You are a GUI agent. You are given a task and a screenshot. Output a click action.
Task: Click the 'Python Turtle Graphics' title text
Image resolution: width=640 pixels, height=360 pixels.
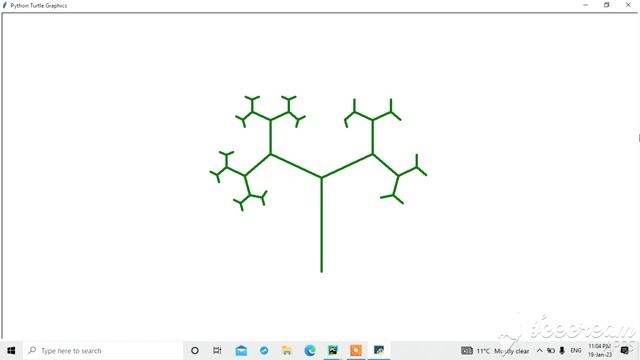click(x=39, y=6)
